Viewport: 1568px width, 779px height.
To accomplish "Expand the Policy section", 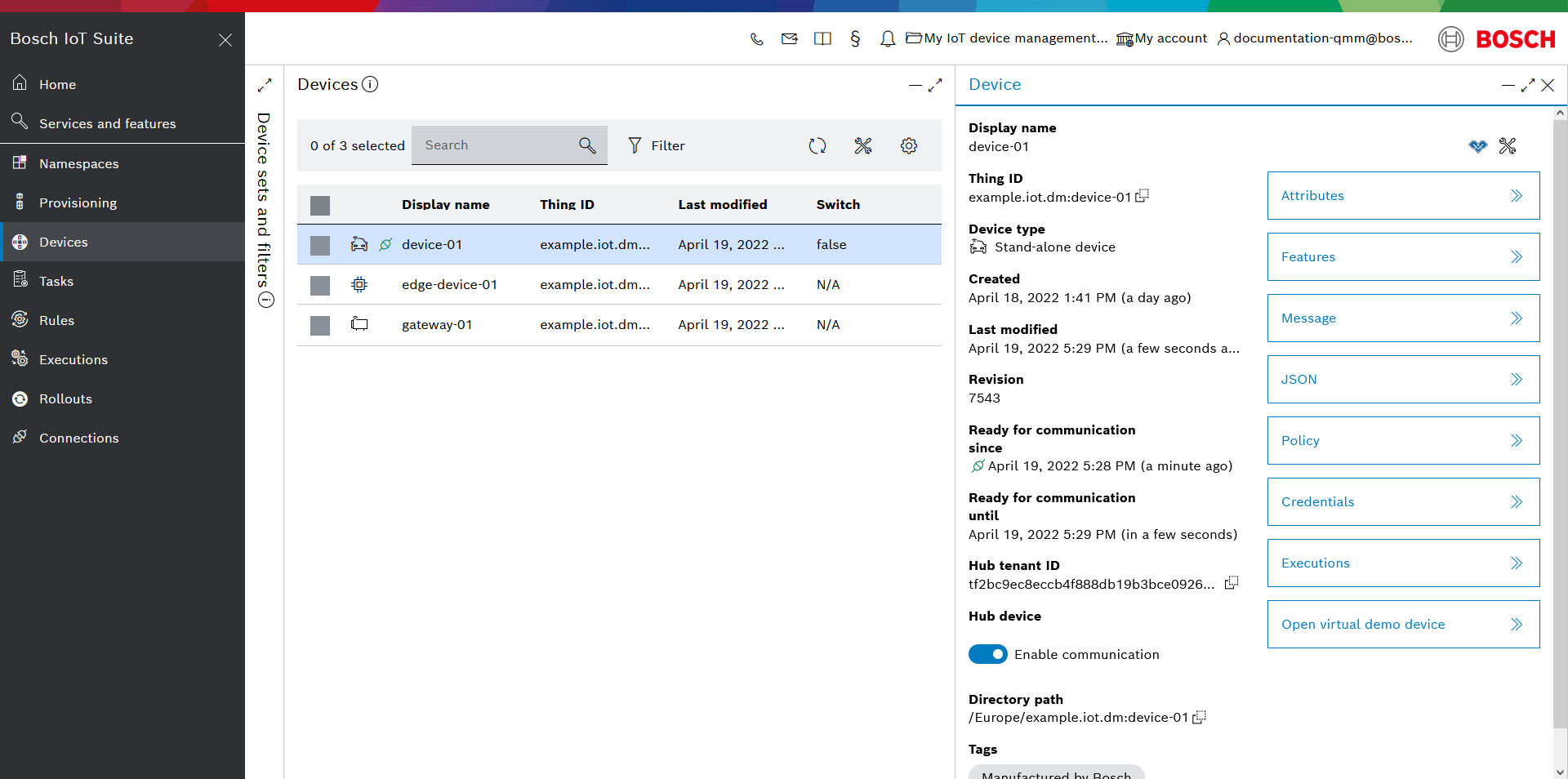I will [x=1403, y=440].
